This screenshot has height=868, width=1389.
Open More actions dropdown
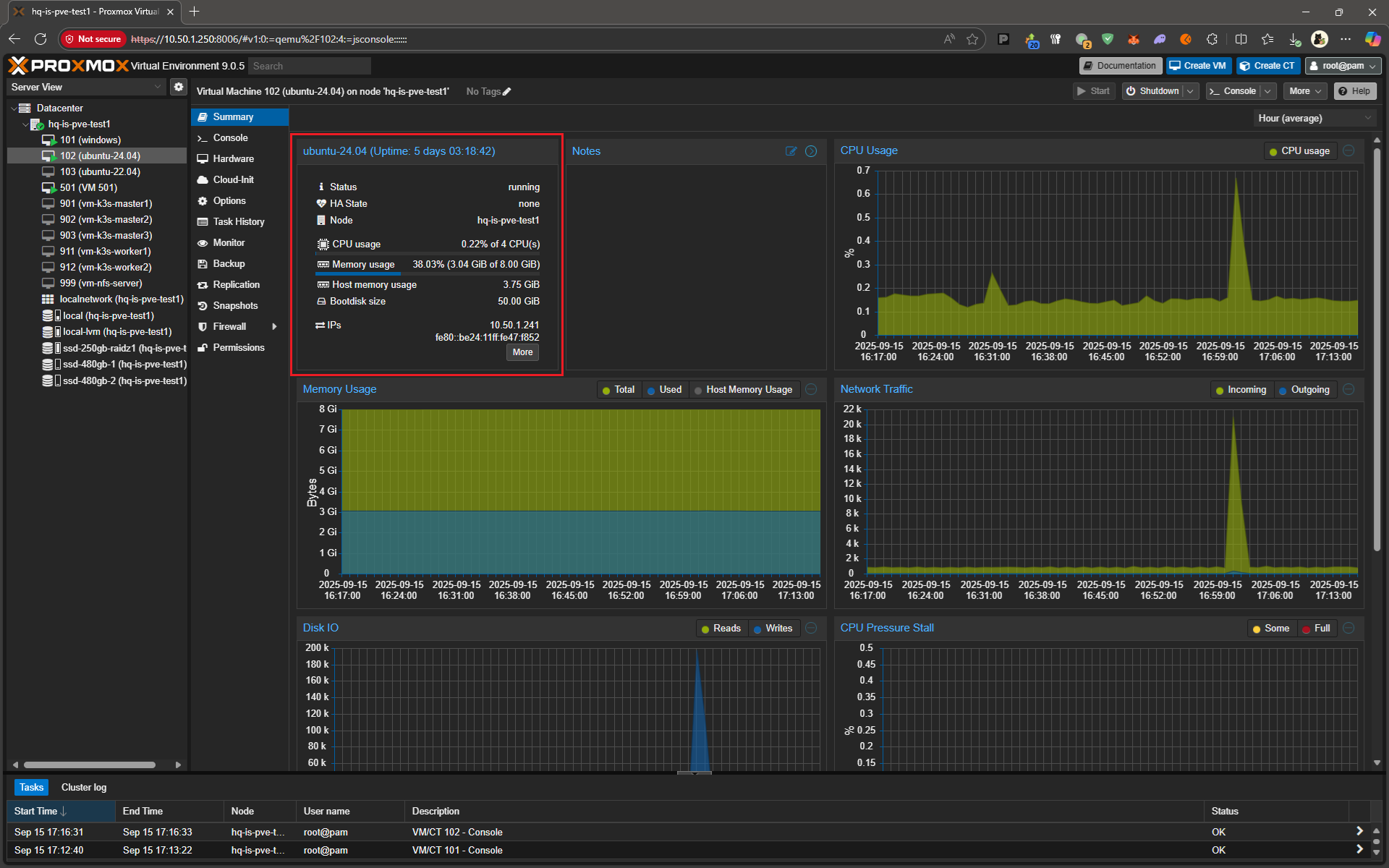click(x=1305, y=91)
